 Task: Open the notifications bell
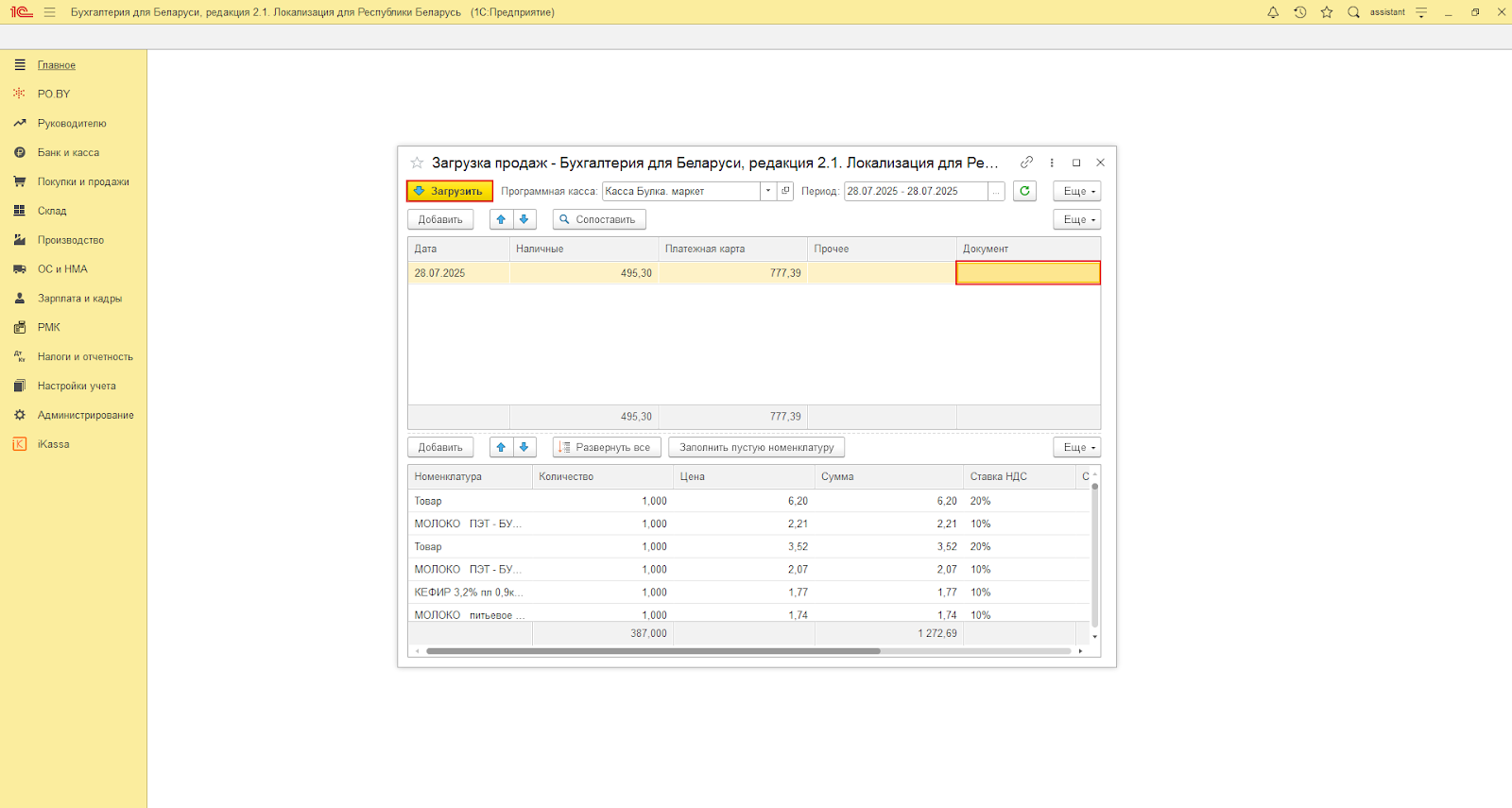1273,12
